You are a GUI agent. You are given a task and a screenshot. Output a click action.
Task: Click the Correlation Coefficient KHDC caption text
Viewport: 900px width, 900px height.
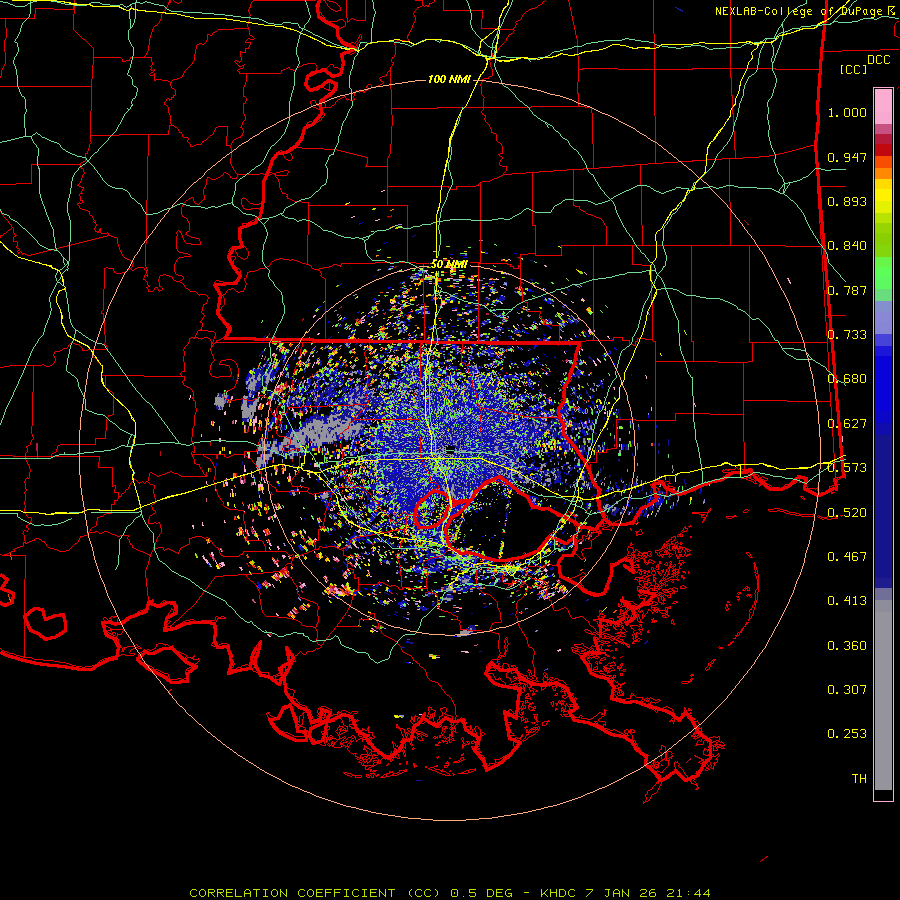coord(449,893)
